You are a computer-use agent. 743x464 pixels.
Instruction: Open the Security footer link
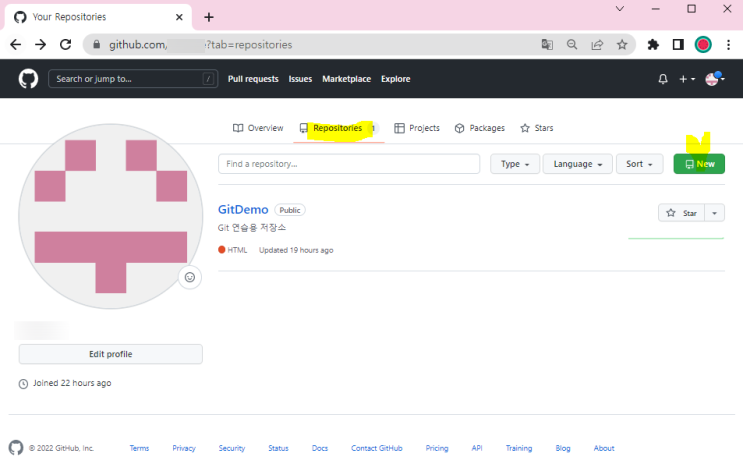tap(232, 448)
